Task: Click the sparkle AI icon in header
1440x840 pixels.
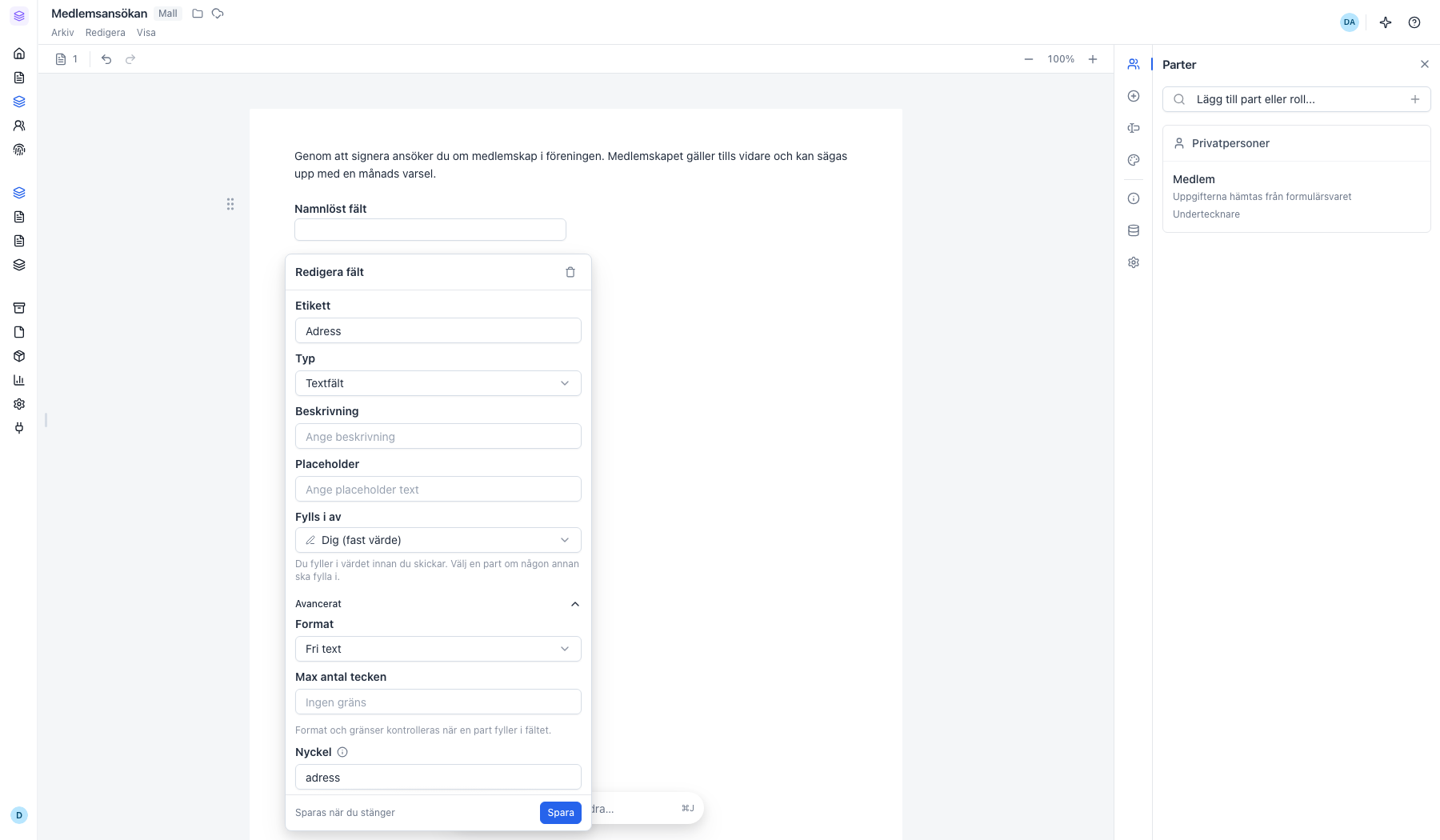Action: (1386, 22)
